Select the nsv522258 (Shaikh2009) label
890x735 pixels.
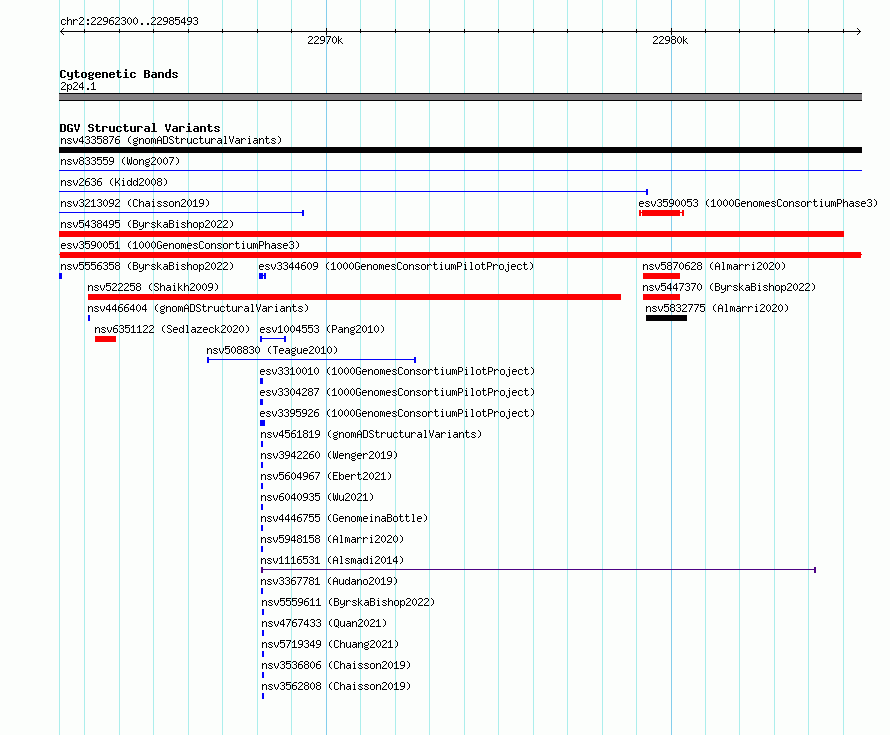tap(153, 287)
